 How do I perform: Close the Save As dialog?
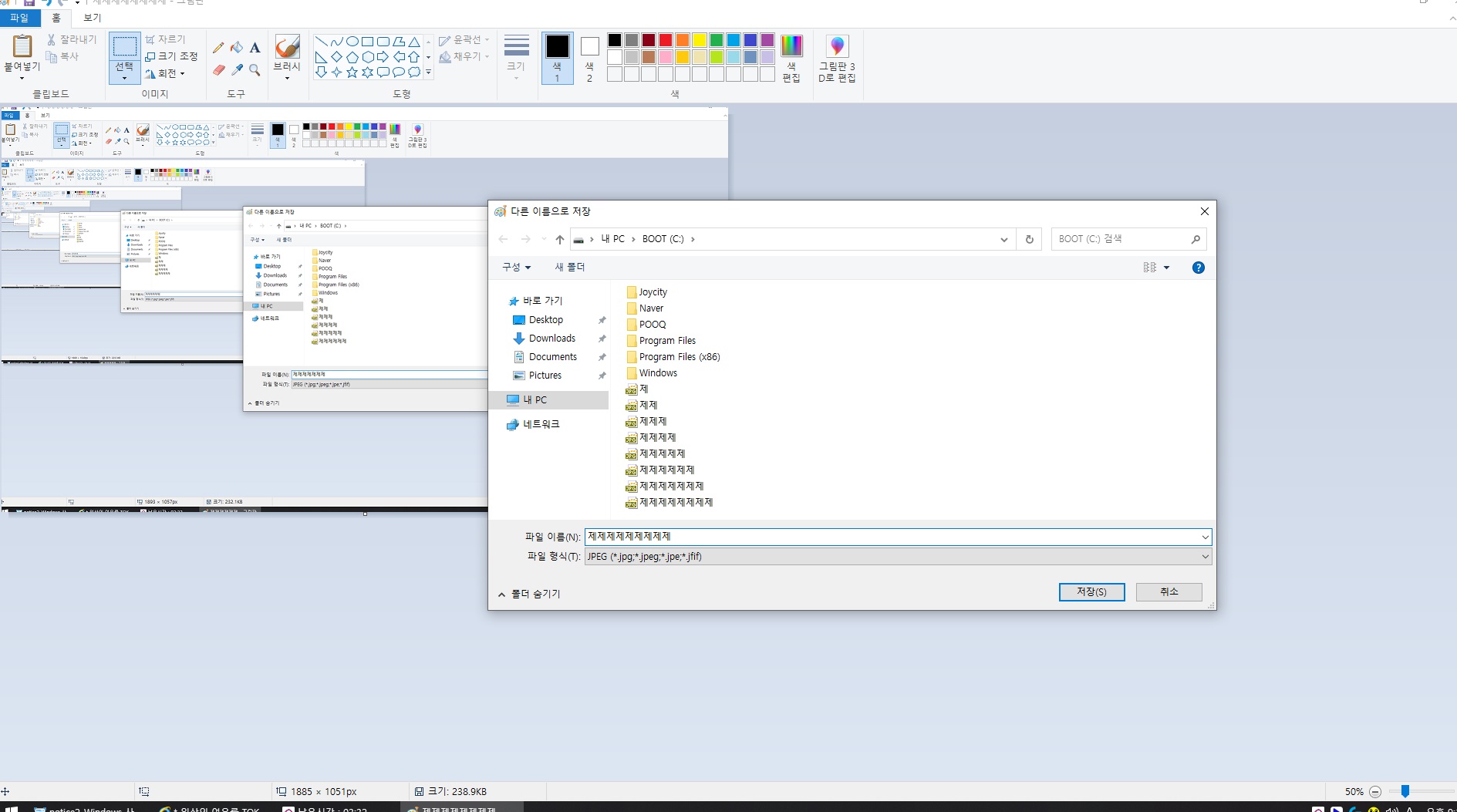pos(1204,211)
